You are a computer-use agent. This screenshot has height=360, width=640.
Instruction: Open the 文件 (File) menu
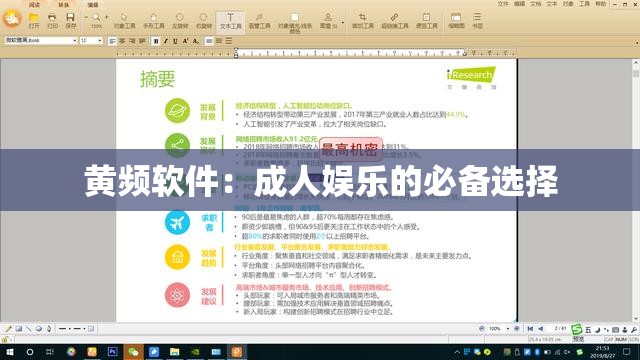click(x=503, y=4)
